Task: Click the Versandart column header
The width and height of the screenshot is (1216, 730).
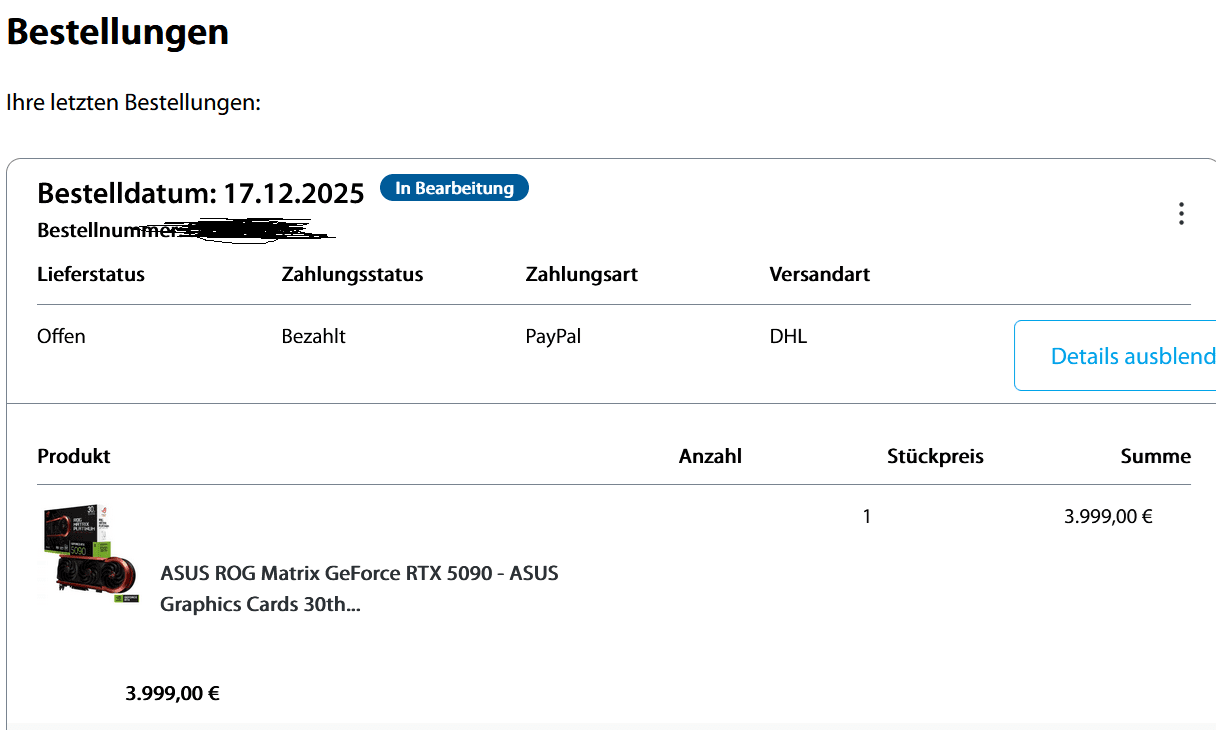Action: coord(819,274)
